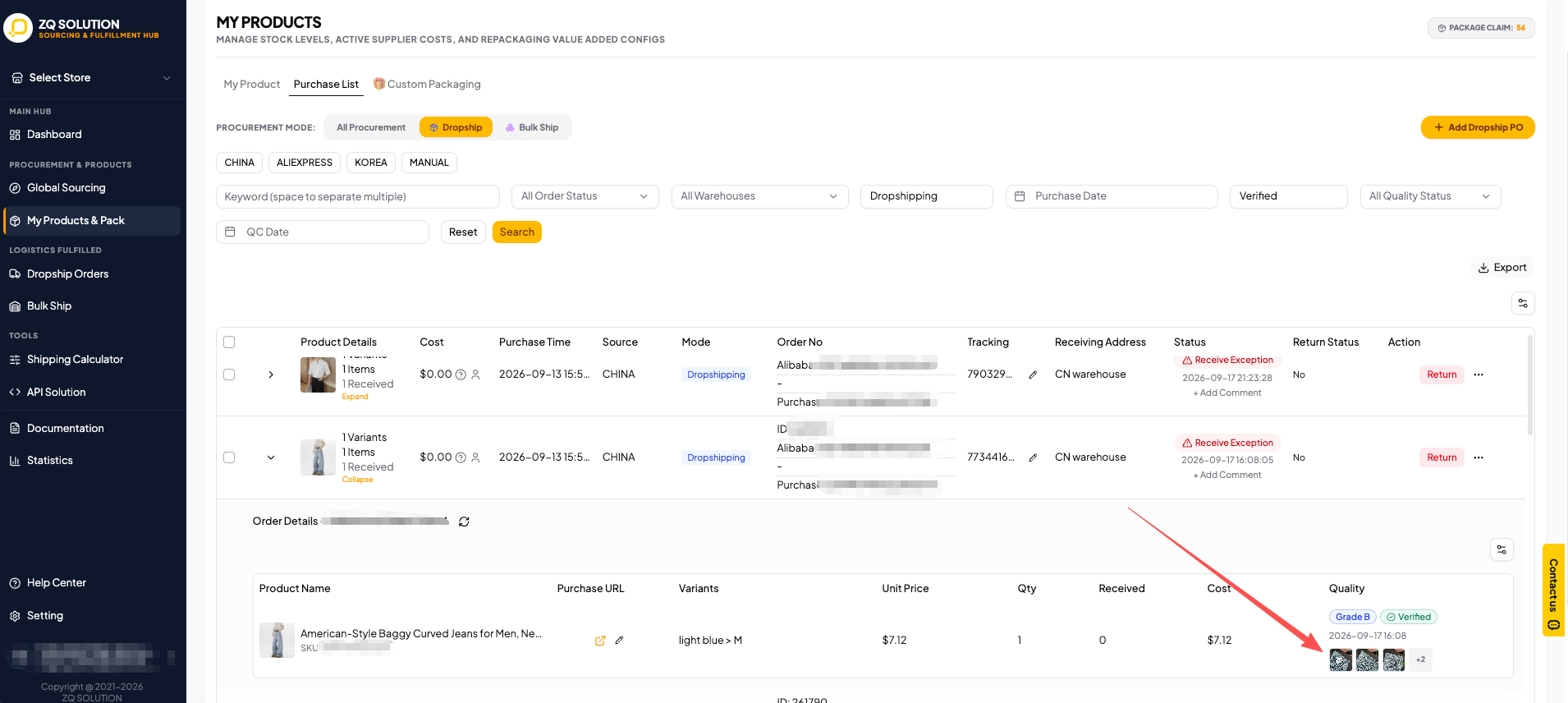Select Bulk Ship procurement mode

532,127
